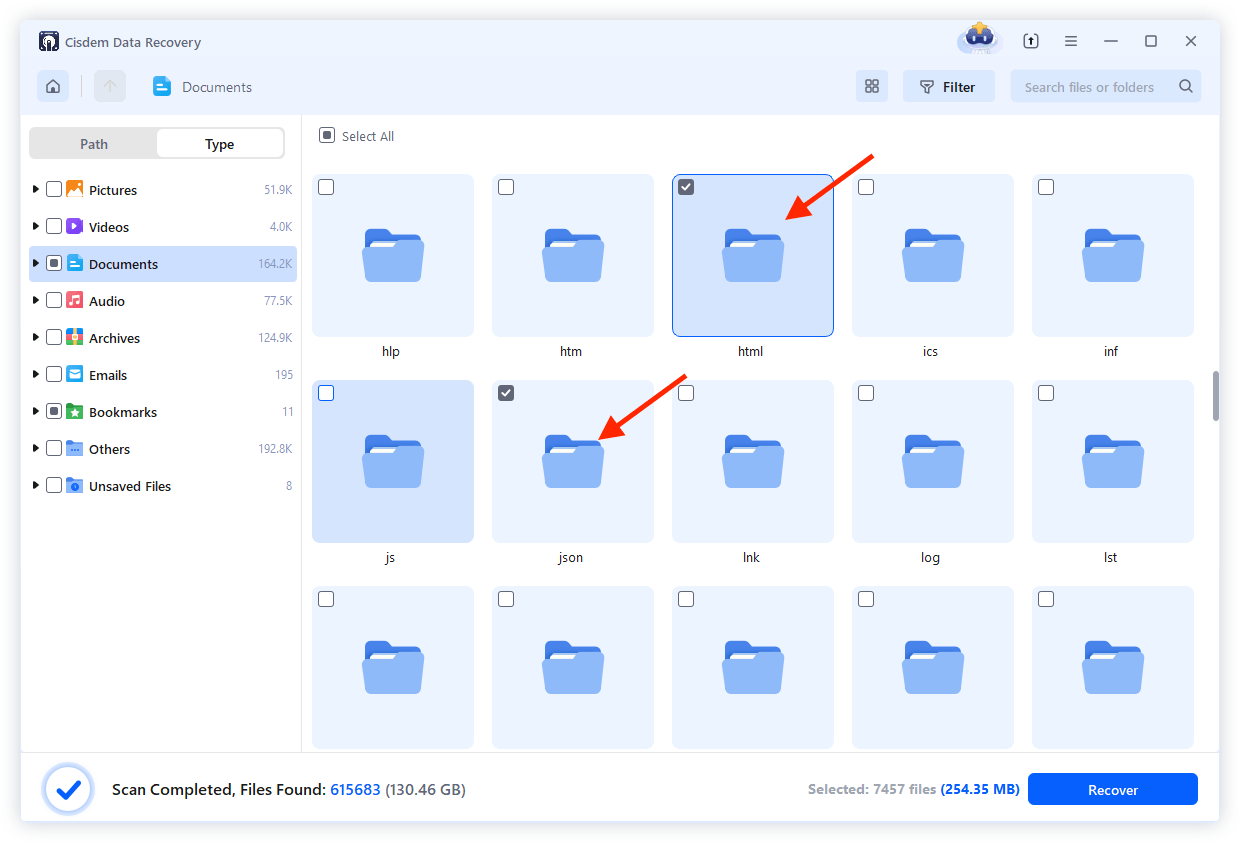
Task: Open the html folder
Action: point(752,256)
